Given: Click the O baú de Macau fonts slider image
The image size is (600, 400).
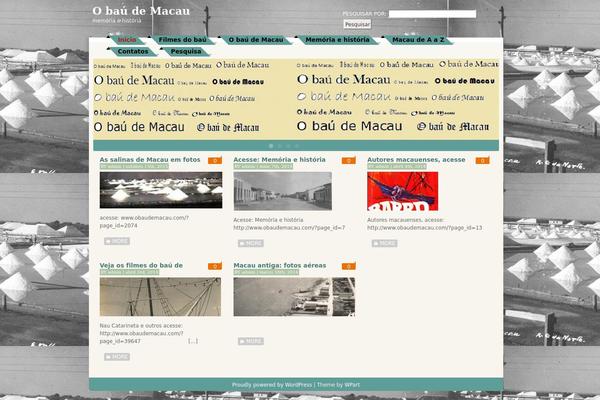Looking at the screenshot, I should click(296, 100).
